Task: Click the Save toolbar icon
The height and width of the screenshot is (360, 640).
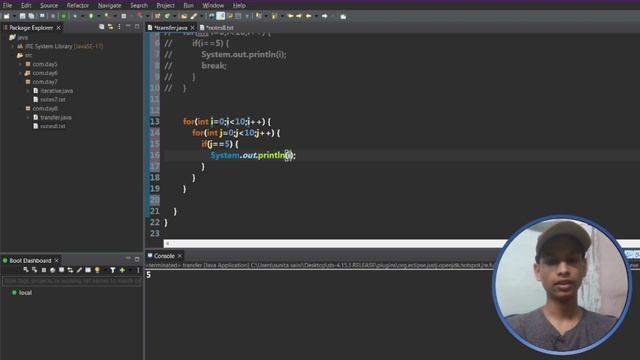Action: point(22,16)
